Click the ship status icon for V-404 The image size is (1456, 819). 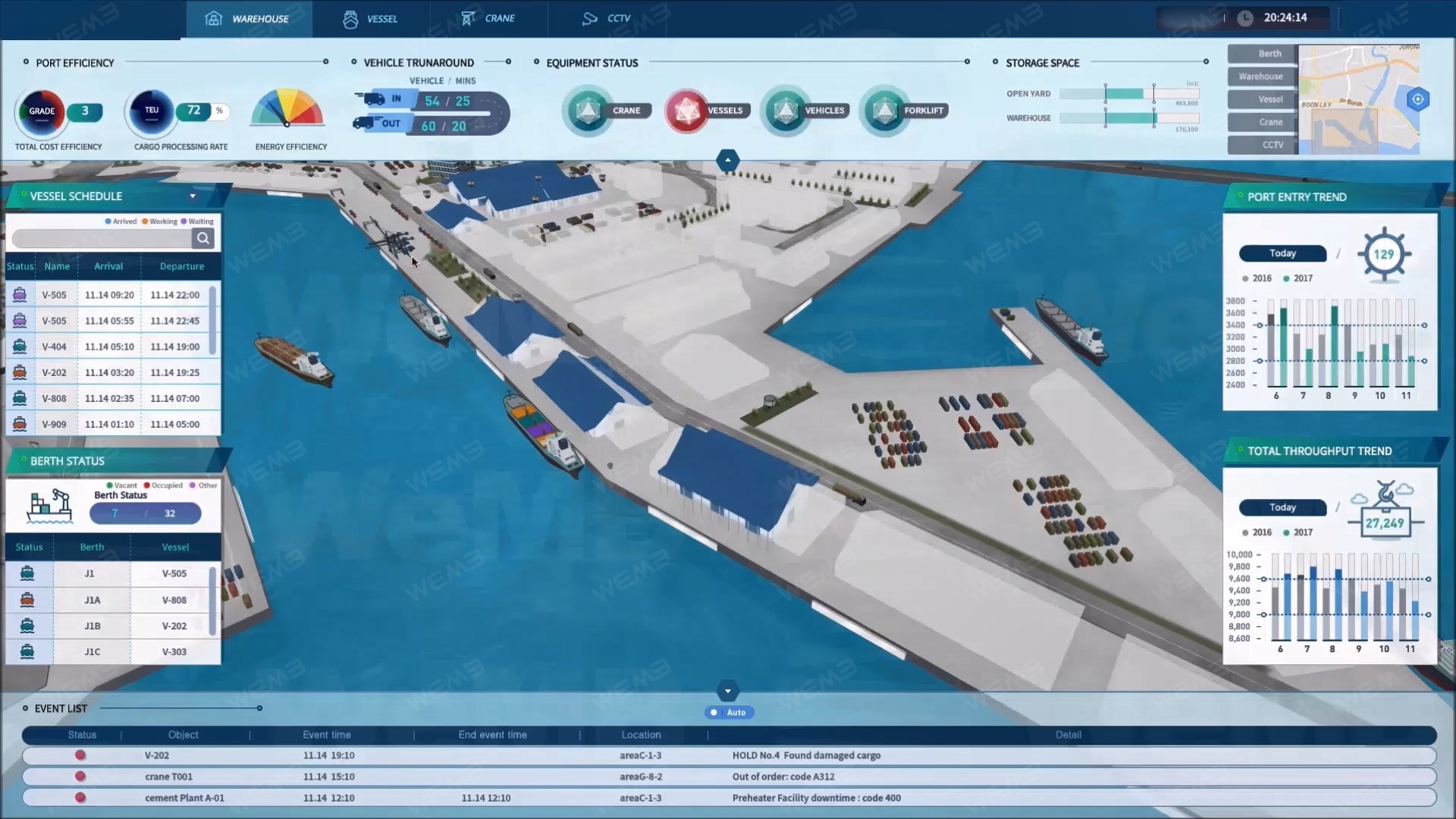pyautogui.click(x=20, y=347)
